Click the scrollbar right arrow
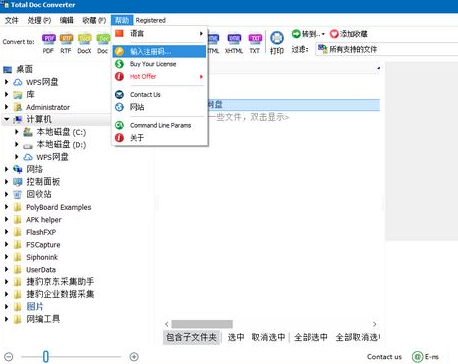The width and height of the screenshot is (458, 364). 375,324
